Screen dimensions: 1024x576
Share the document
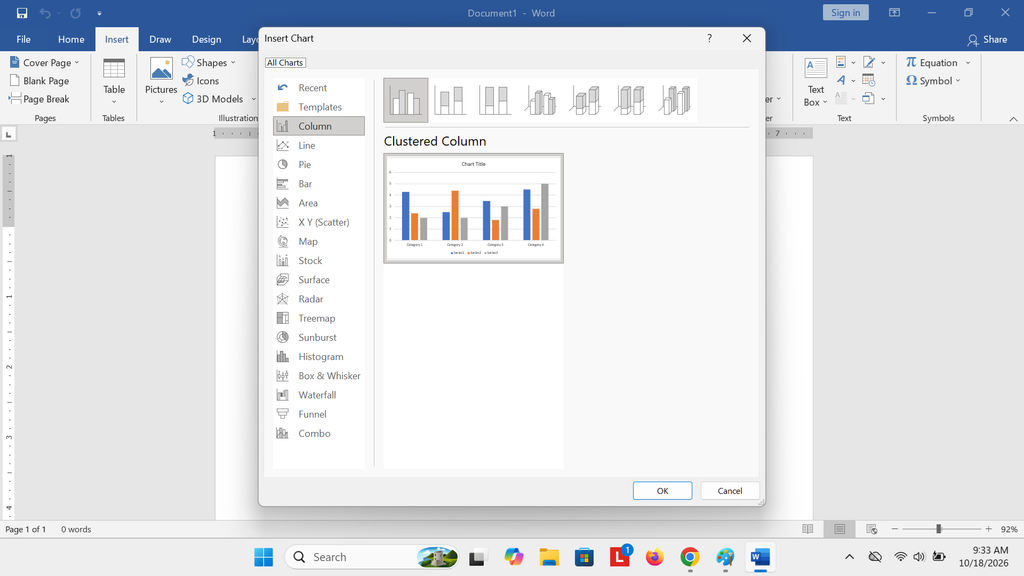[x=987, y=39]
